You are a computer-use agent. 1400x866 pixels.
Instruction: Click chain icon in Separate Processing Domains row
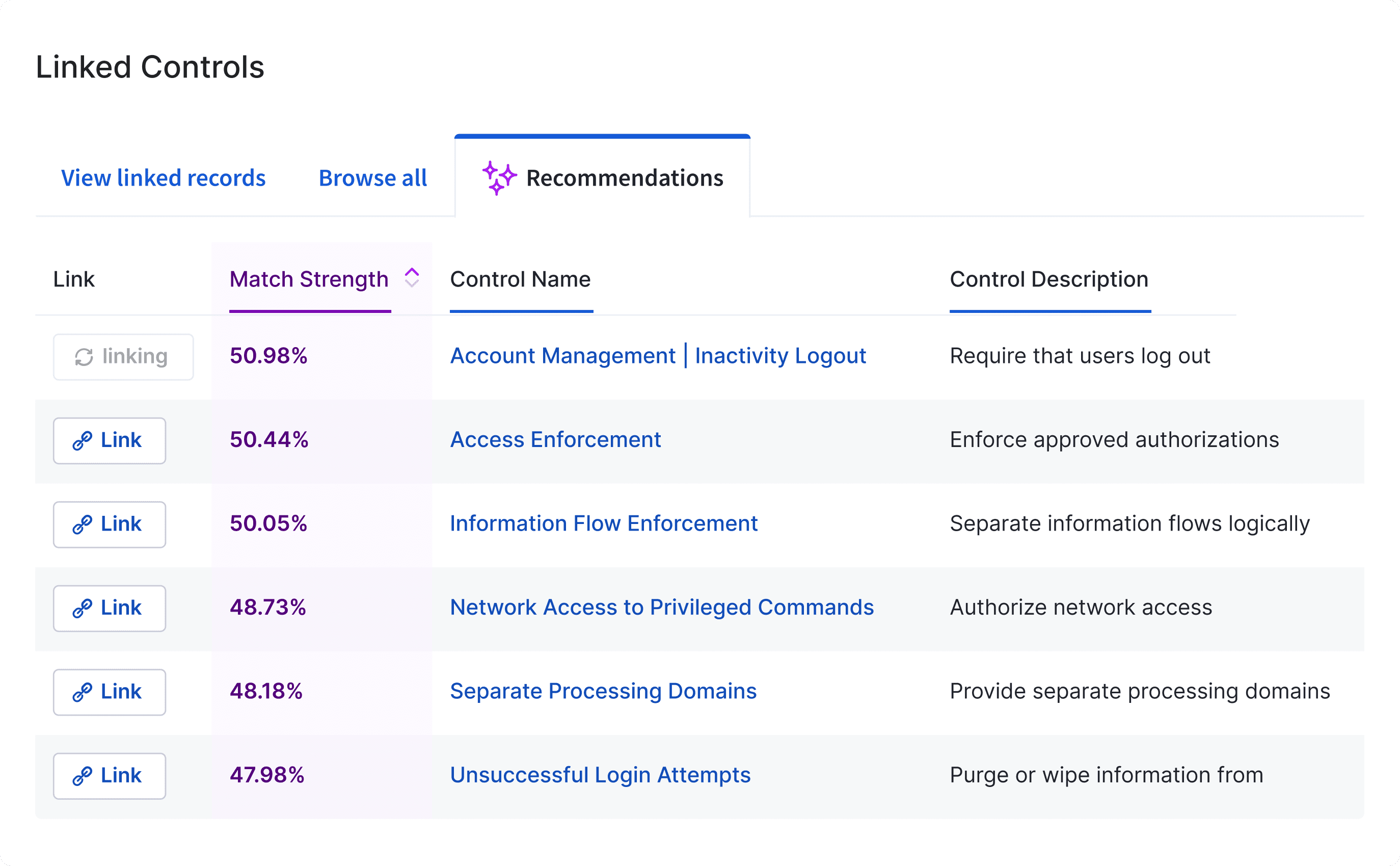tap(83, 692)
